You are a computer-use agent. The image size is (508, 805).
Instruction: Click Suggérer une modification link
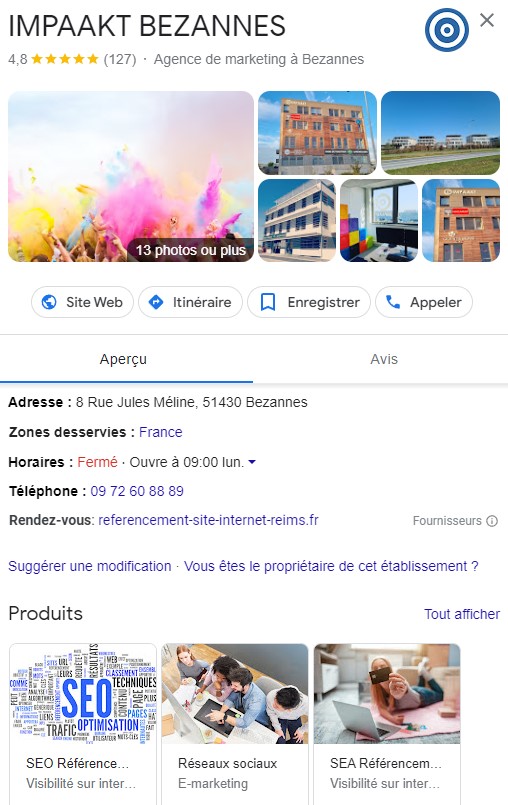click(90, 566)
